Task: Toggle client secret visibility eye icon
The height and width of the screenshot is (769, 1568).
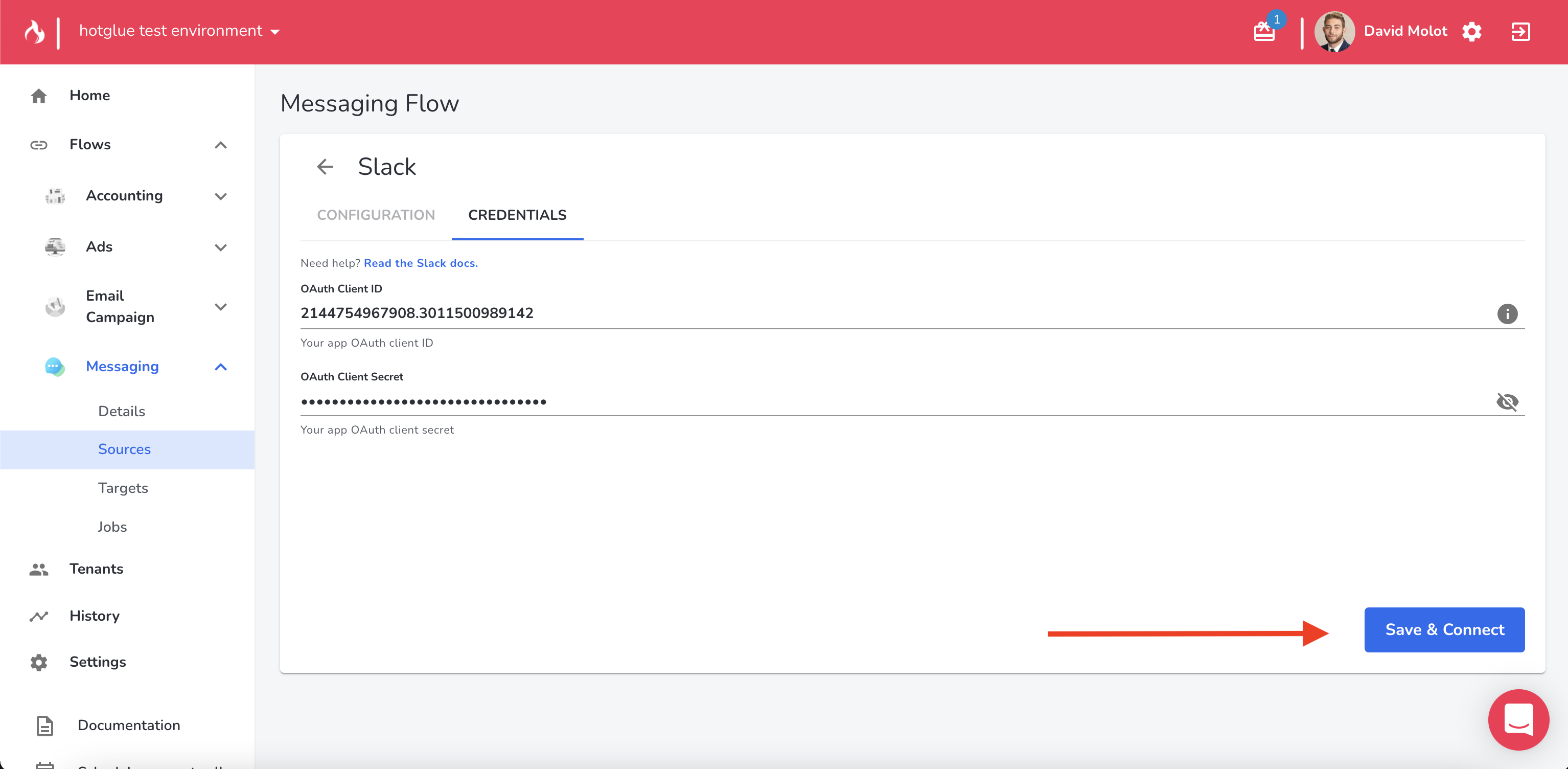Action: (1507, 402)
